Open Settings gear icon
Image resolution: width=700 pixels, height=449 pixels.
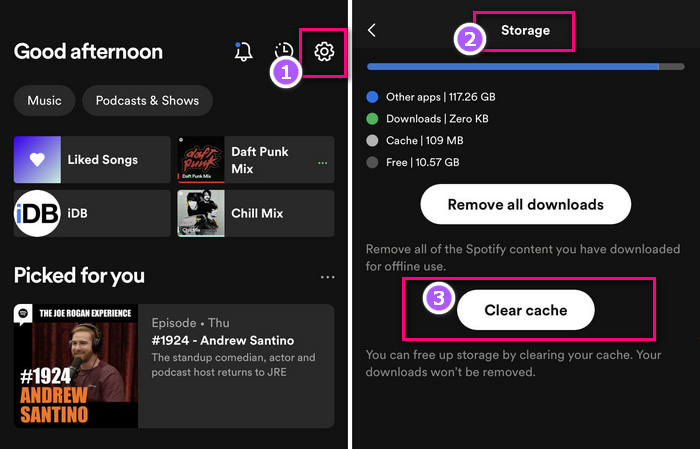[x=324, y=52]
